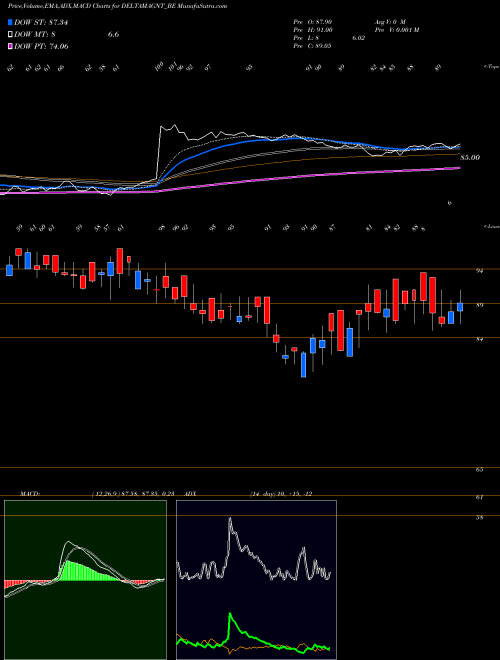Click the 'DOW ST: 87.34' legend text

tap(41, 22)
